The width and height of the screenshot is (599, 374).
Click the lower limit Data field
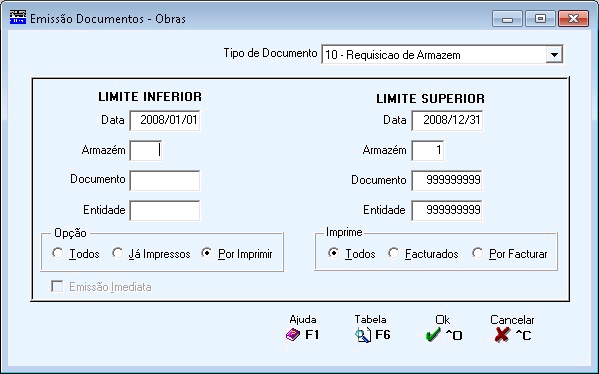165,120
